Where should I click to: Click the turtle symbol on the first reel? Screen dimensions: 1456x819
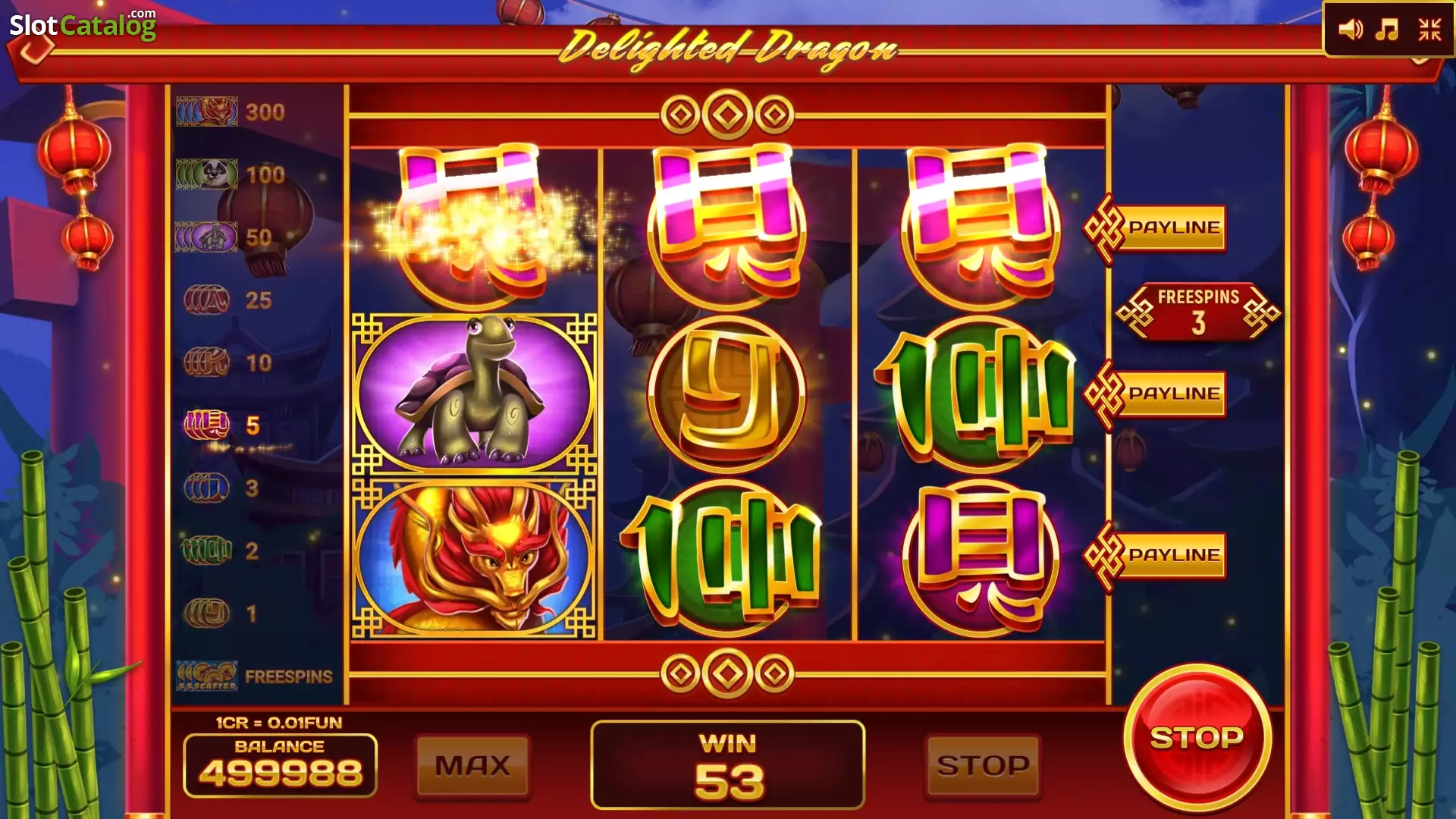click(474, 394)
